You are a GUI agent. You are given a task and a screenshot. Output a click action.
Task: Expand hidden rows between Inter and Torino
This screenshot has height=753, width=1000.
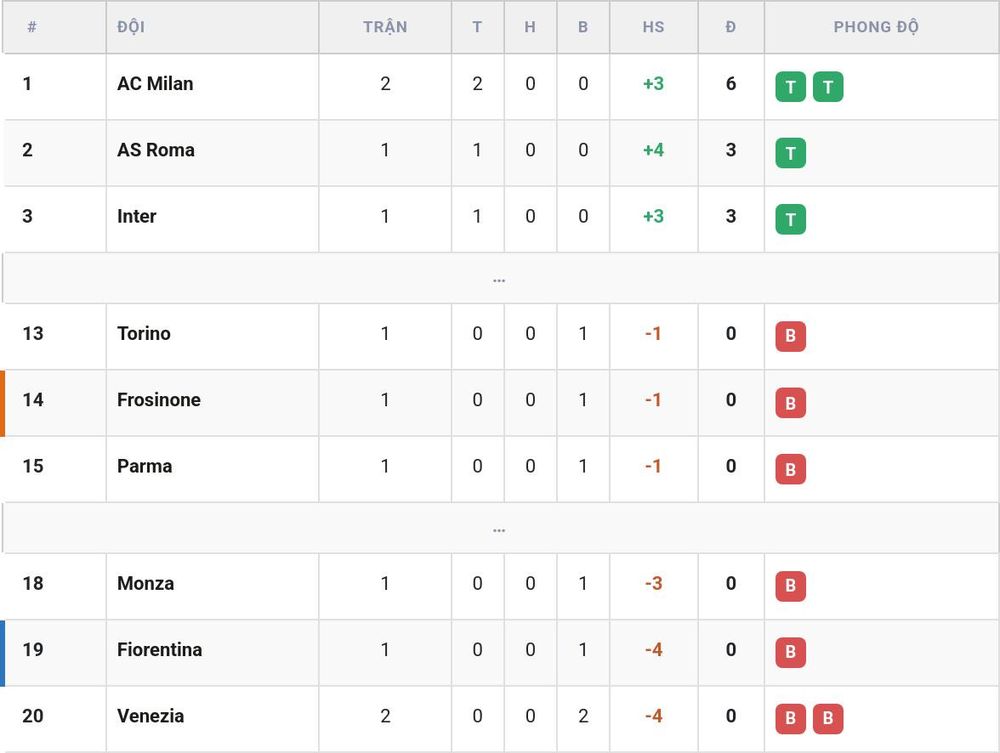click(499, 279)
